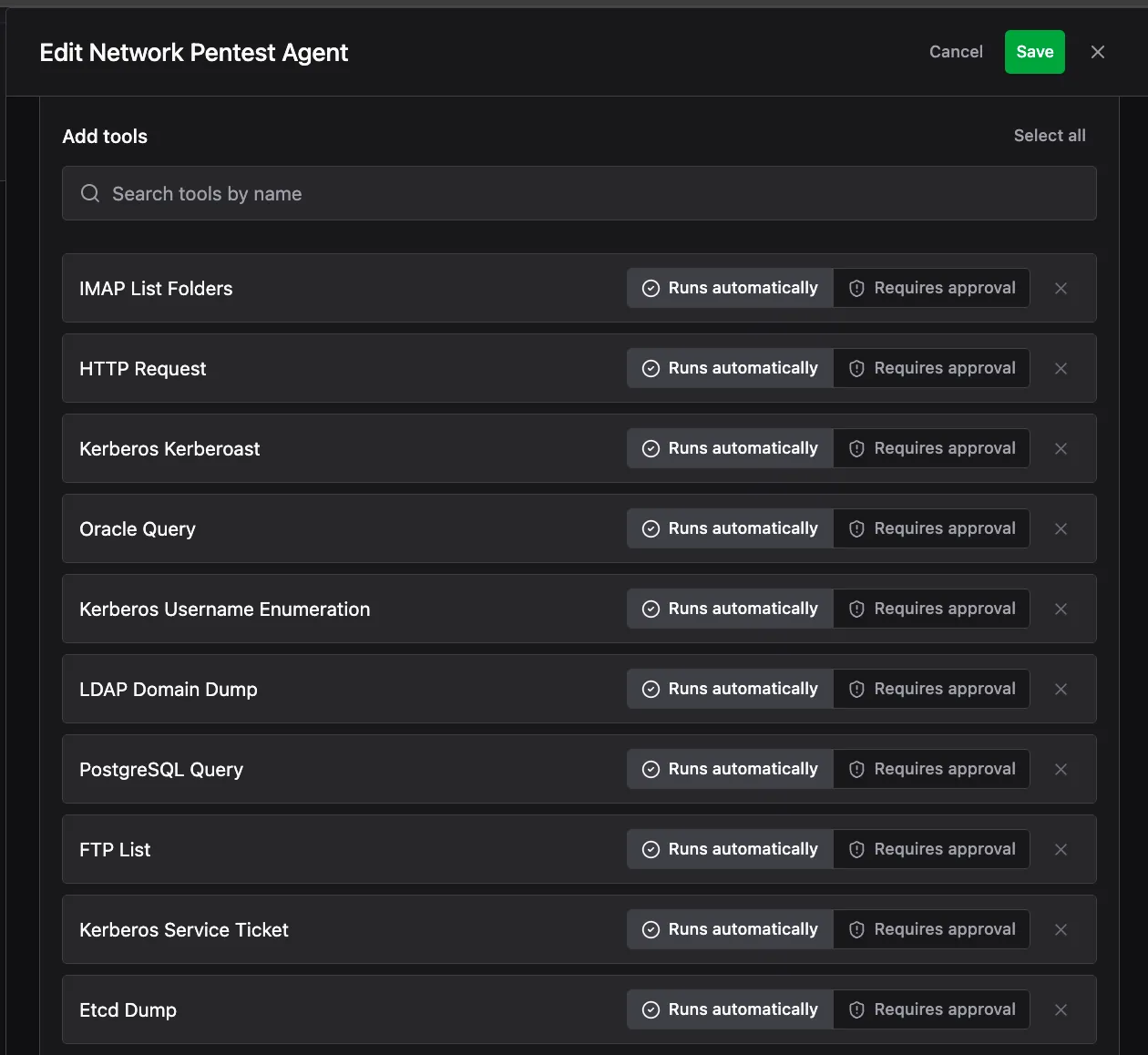Viewport: 1148px width, 1055px height.
Task: Set LDAP Domain Dump to Runs automatically
Action: click(x=731, y=689)
